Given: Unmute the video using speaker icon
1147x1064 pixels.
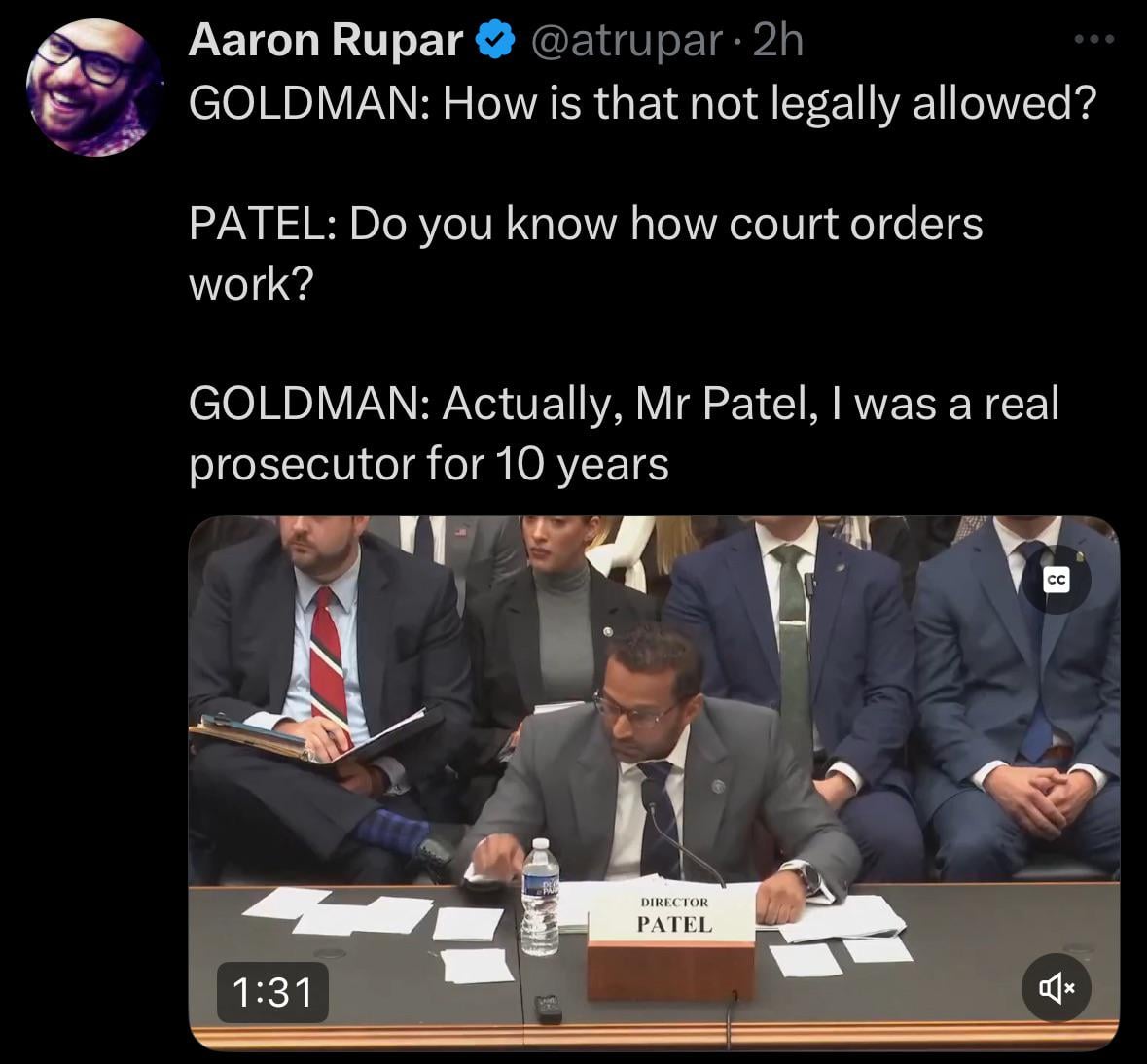Looking at the screenshot, I should [x=1057, y=988].
